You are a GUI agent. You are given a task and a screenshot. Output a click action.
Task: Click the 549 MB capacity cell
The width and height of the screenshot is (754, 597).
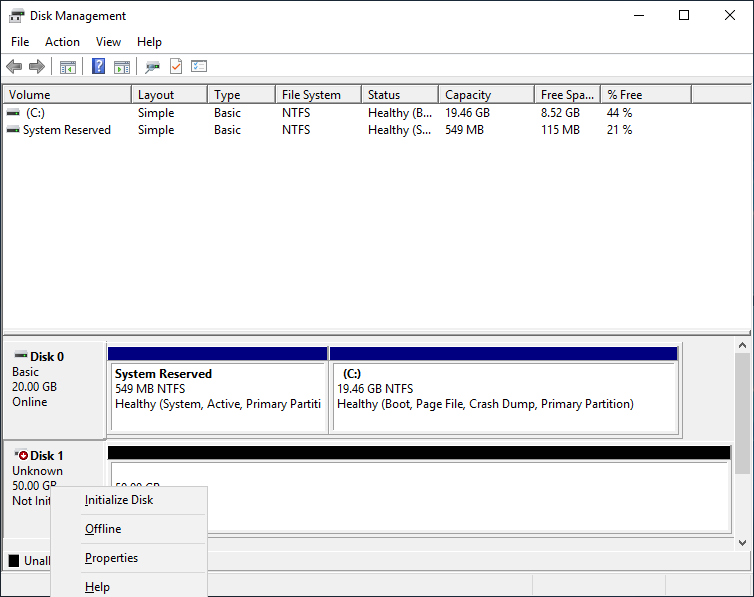(x=465, y=130)
